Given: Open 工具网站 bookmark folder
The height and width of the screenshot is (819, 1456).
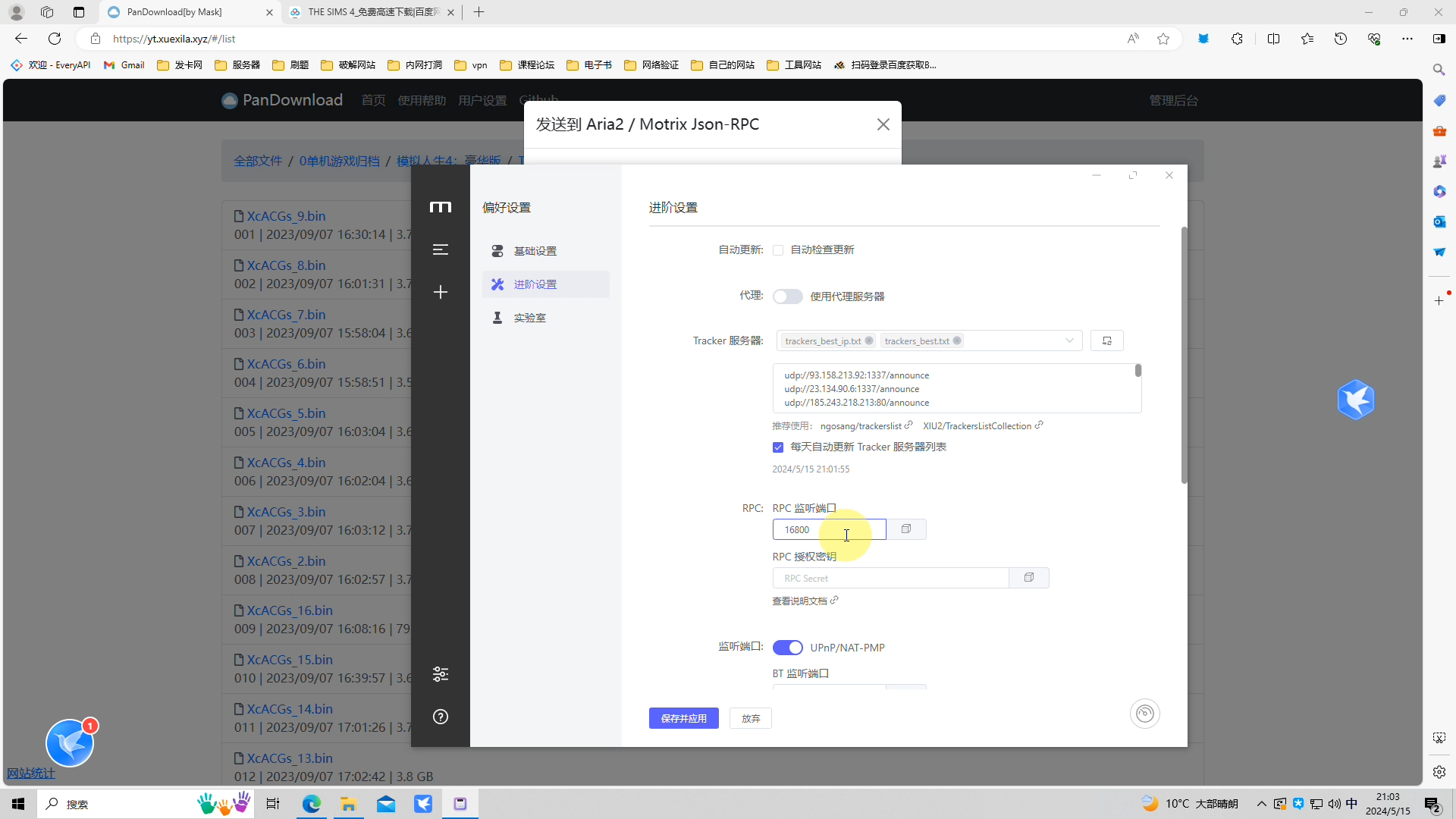Looking at the screenshot, I should [794, 65].
